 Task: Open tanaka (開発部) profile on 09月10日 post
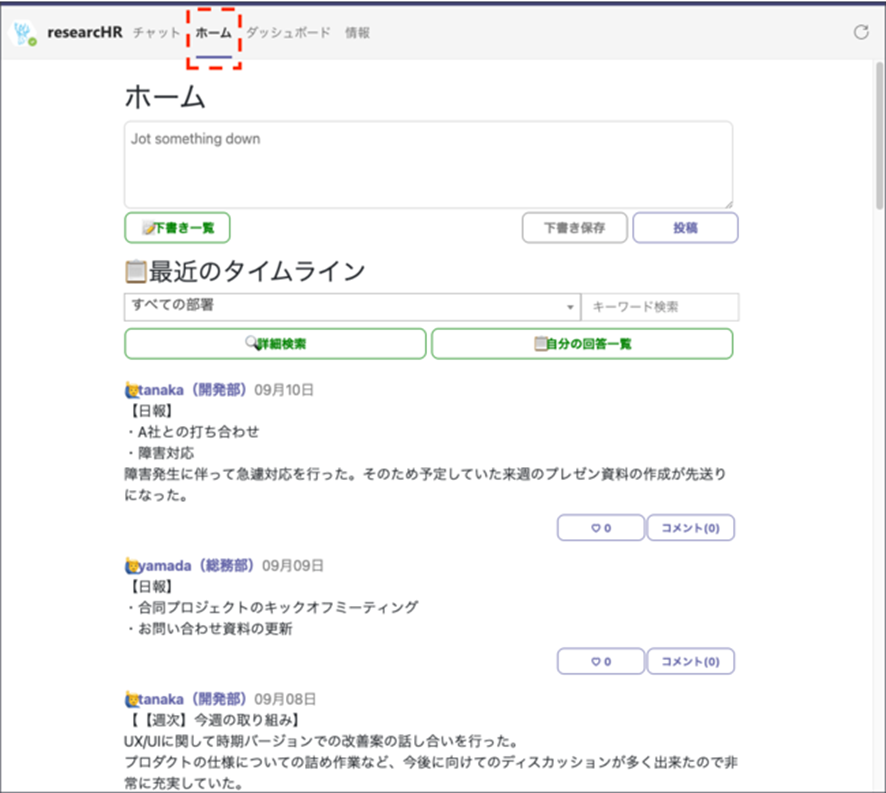pos(193,390)
